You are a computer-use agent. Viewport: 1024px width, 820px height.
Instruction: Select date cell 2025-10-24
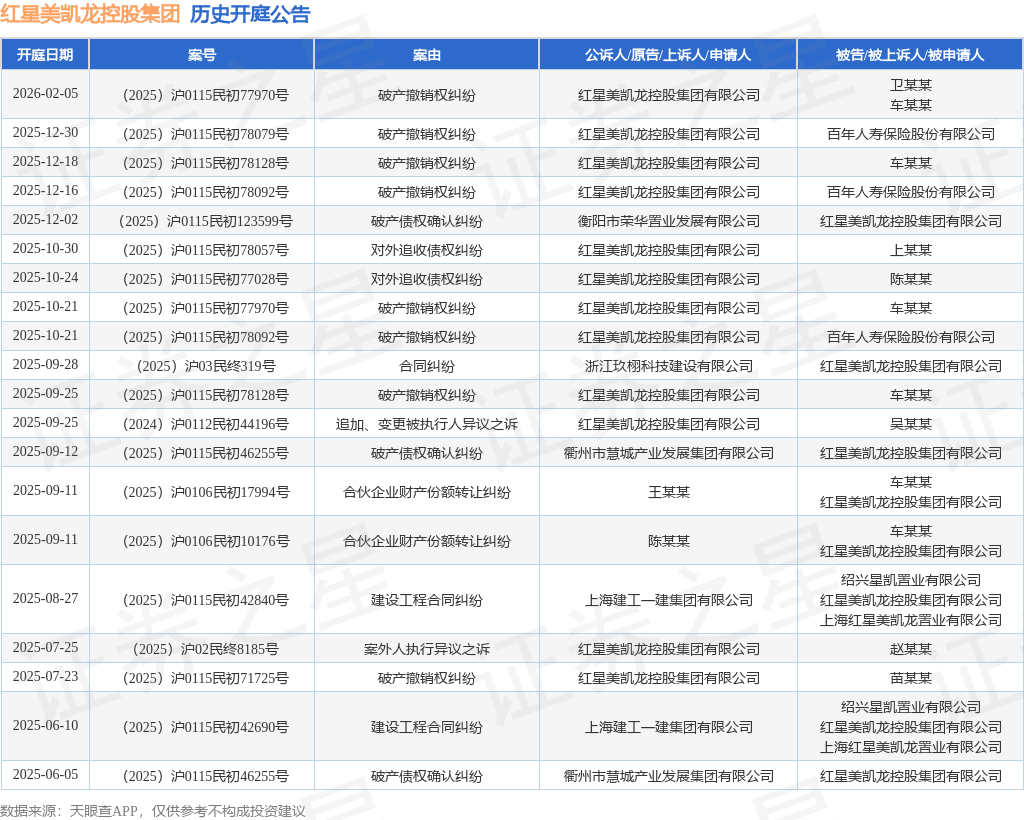45,277
